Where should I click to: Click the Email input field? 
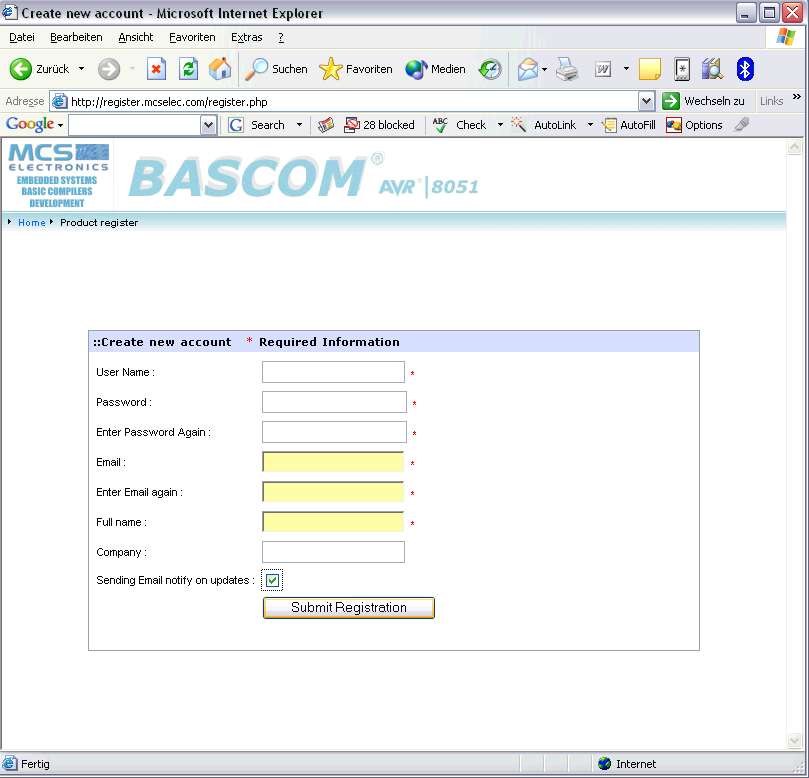pos(333,462)
